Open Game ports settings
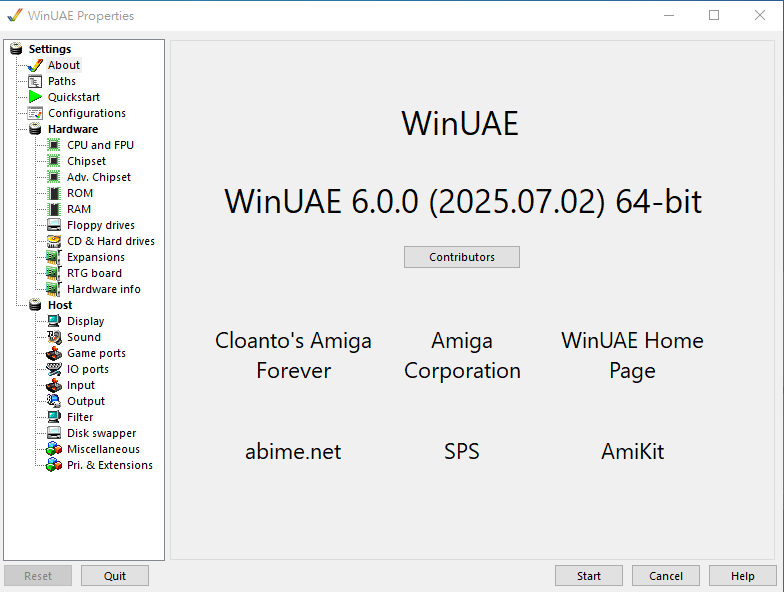The width and height of the screenshot is (784, 592). coord(96,353)
